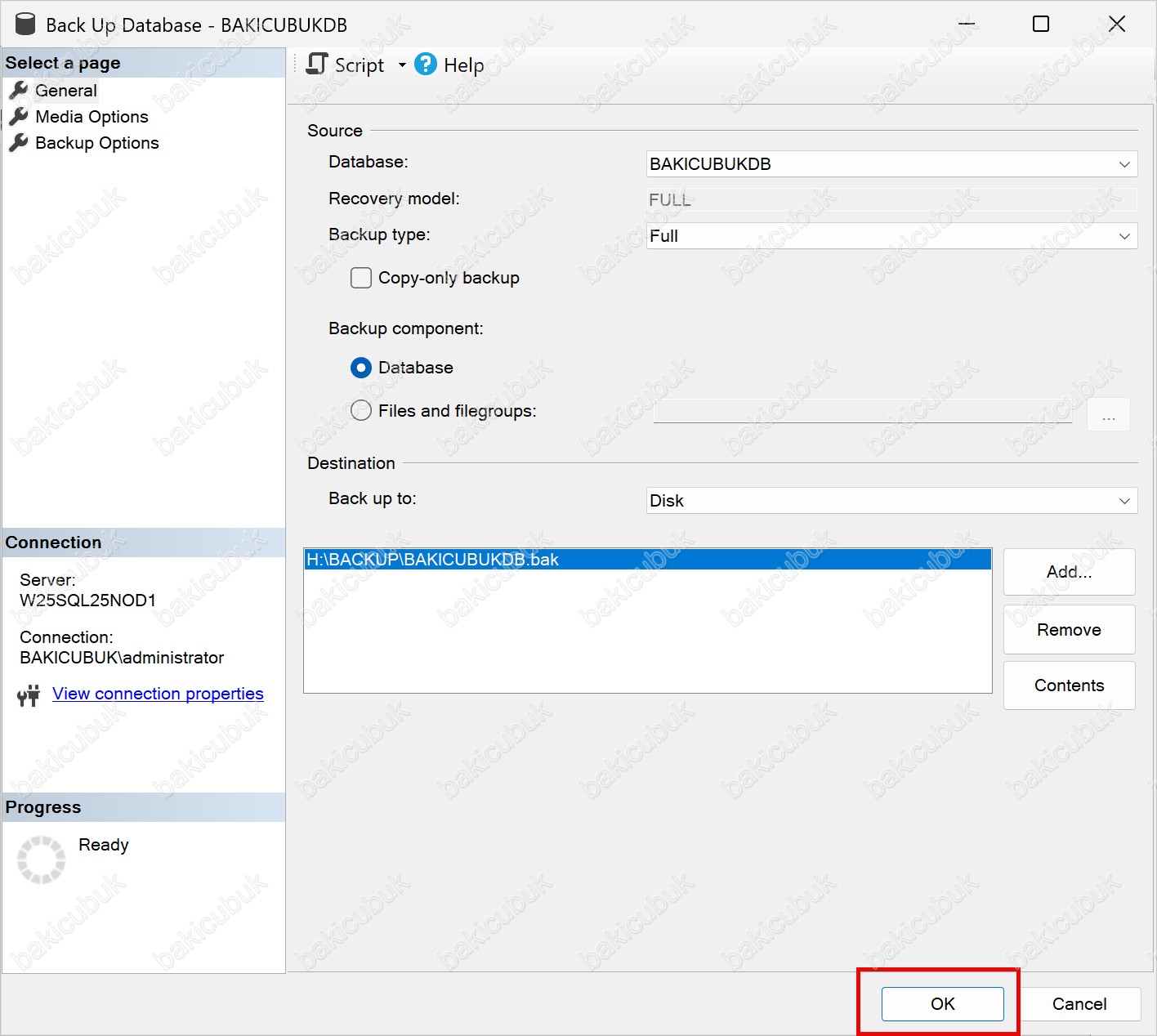Click the Script toolbar icon

click(317, 65)
